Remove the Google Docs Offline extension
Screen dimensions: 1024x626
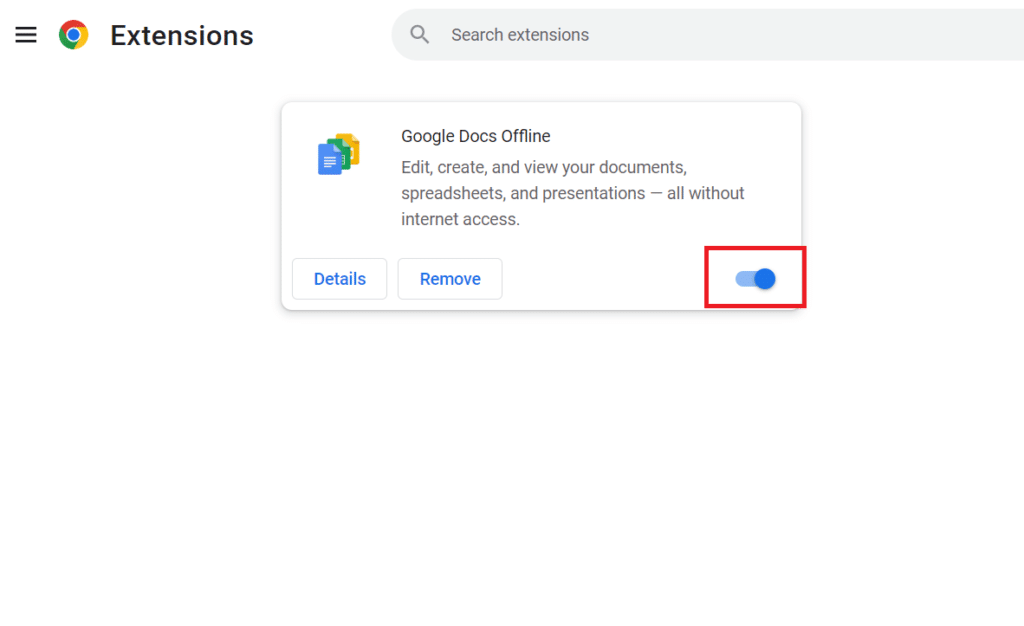(x=450, y=279)
